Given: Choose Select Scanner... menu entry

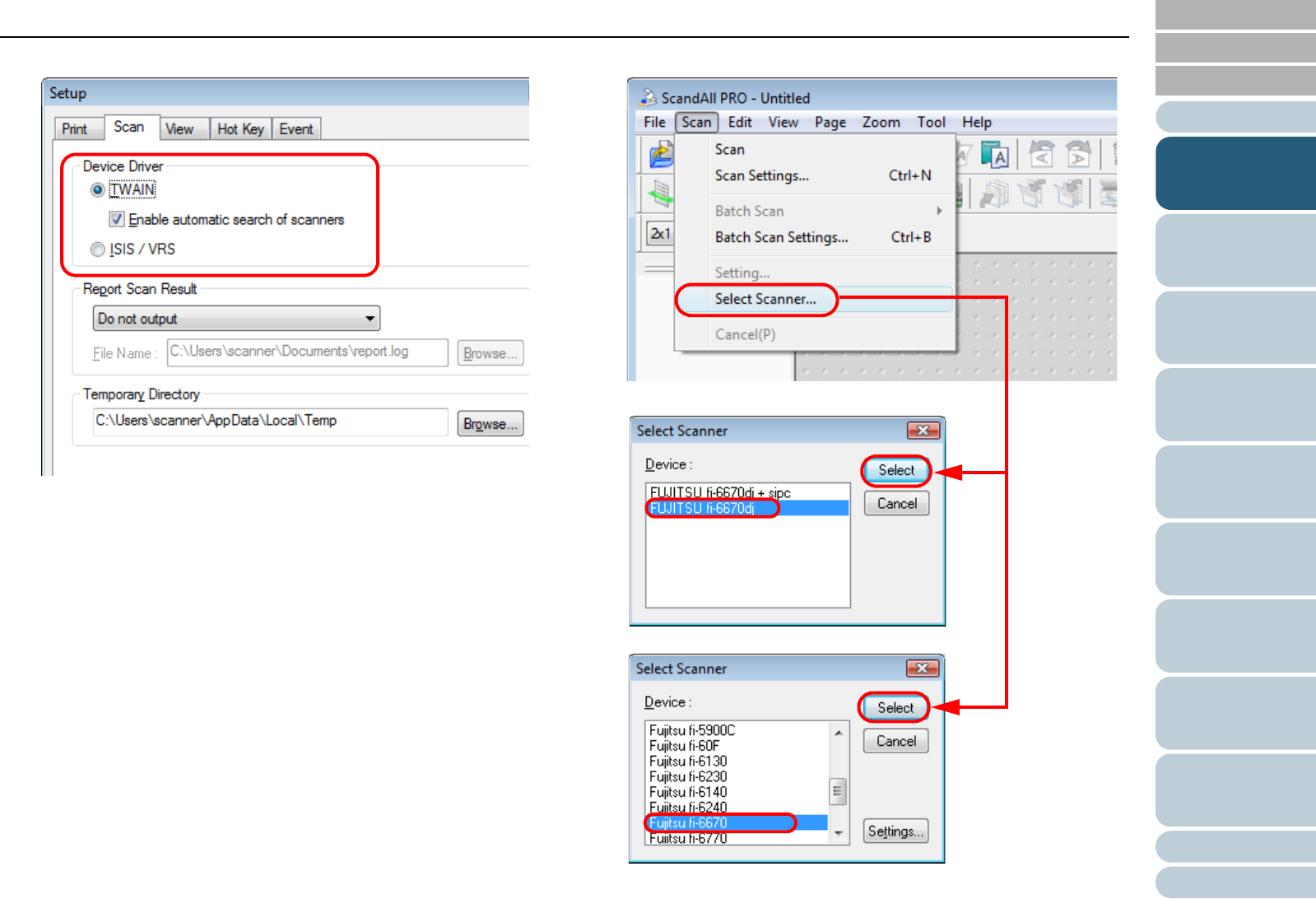Looking at the screenshot, I should [815, 299].
